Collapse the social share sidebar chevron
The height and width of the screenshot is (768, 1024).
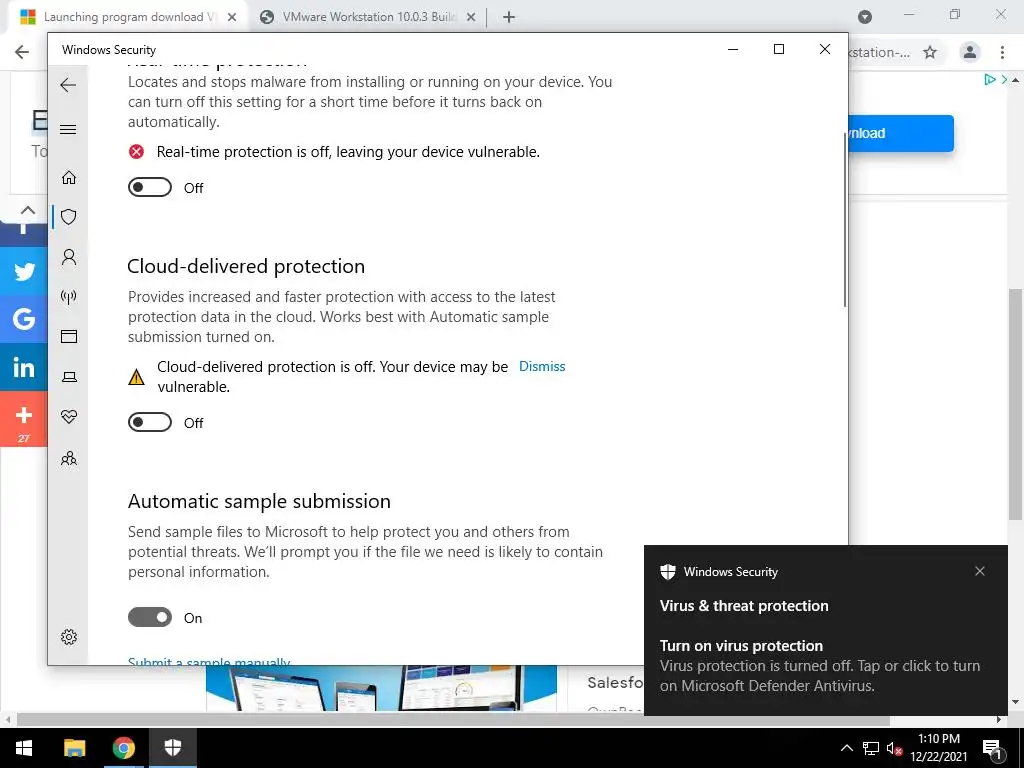pyautogui.click(x=27, y=210)
